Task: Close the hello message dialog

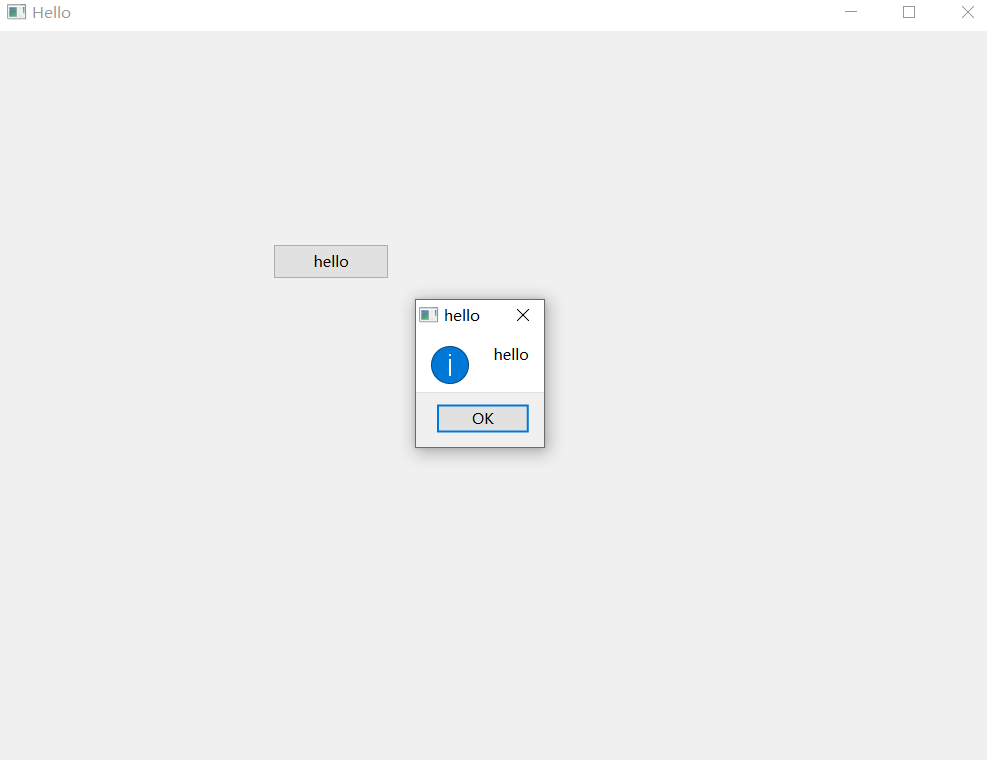Action: click(522, 315)
